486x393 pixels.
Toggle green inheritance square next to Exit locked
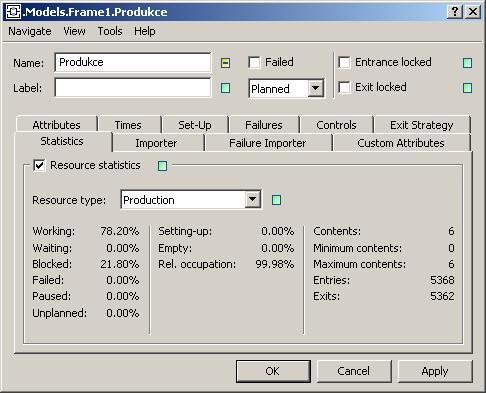(x=468, y=88)
